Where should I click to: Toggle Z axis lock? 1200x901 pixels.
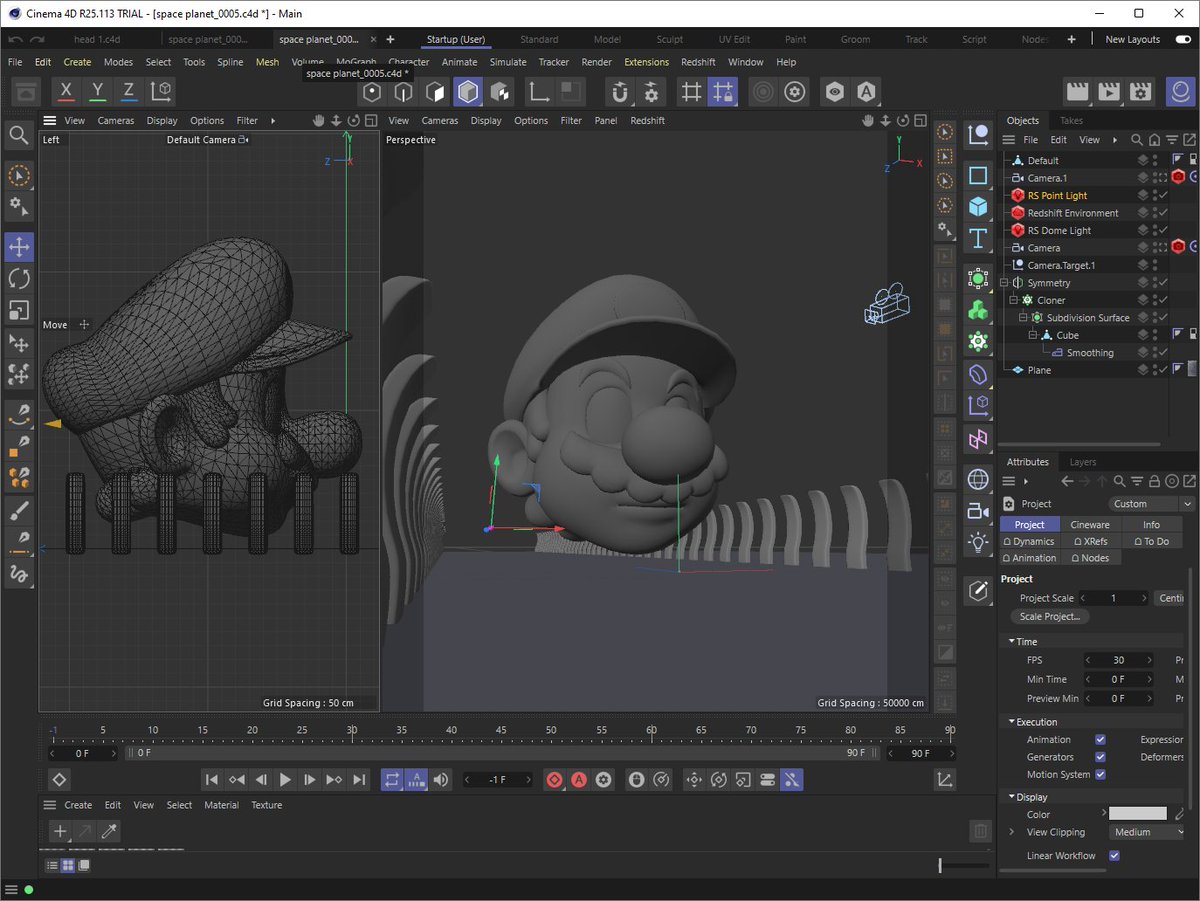(129, 92)
